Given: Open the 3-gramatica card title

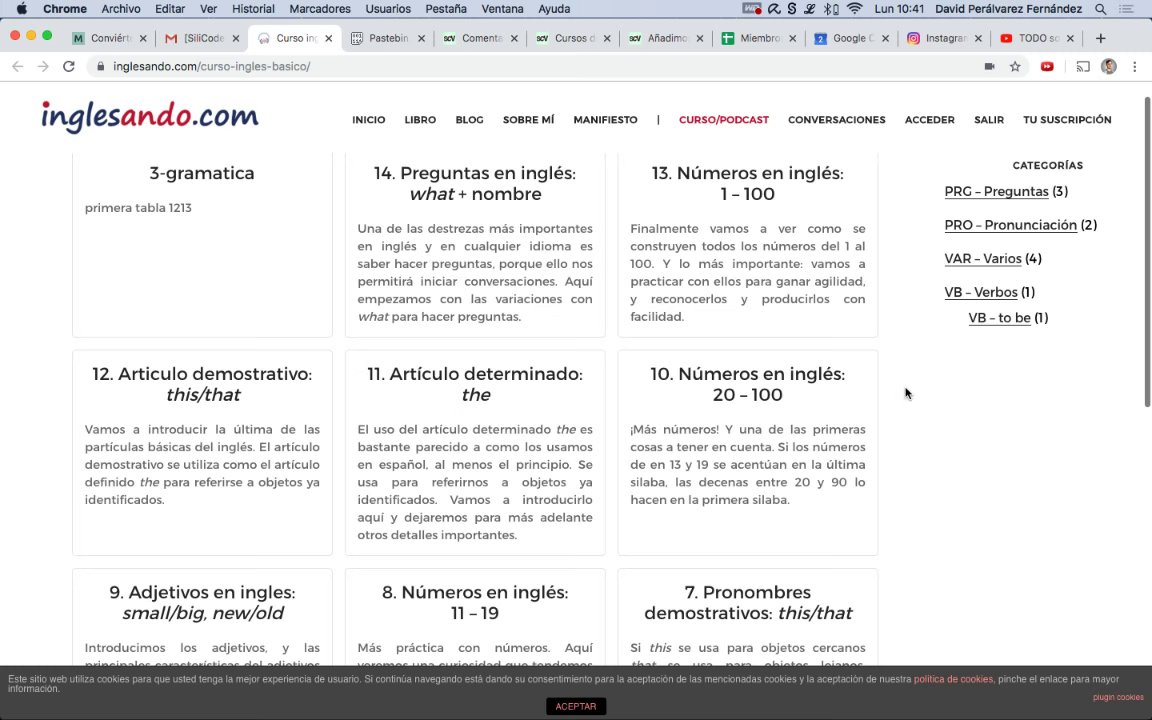Looking at the screenshot, I should coord(202,173).
